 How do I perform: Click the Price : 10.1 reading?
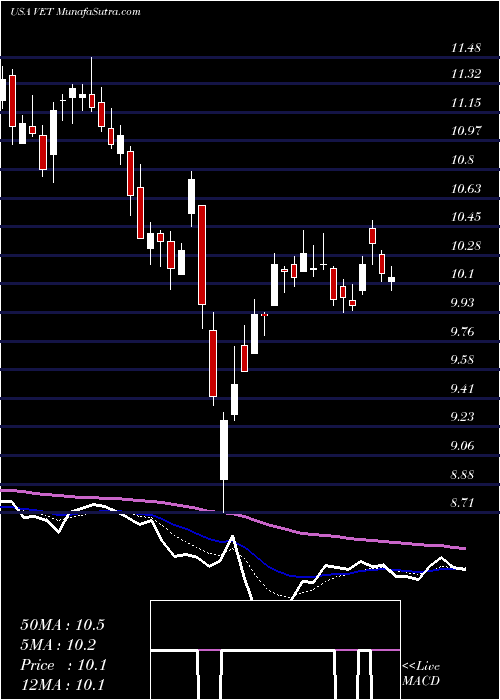coord(63,665)
